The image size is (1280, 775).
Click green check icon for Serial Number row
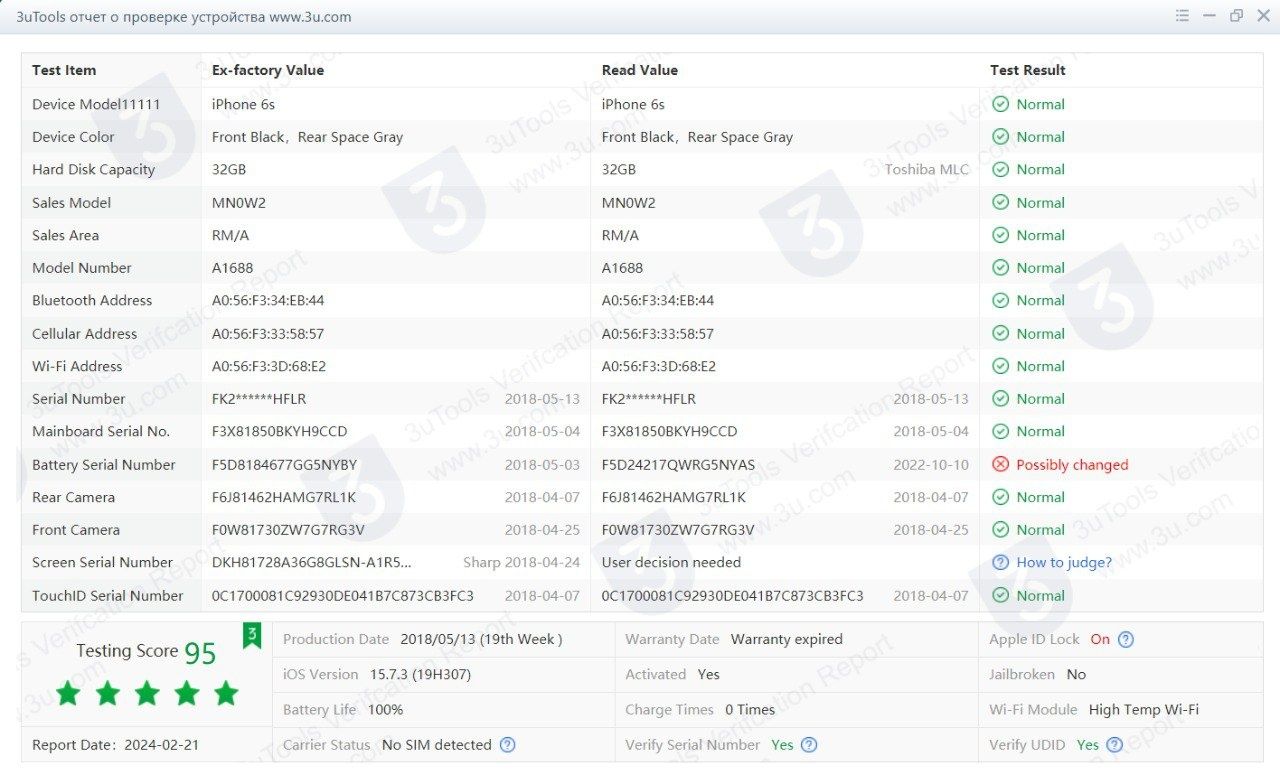(x=1000, y=399)
